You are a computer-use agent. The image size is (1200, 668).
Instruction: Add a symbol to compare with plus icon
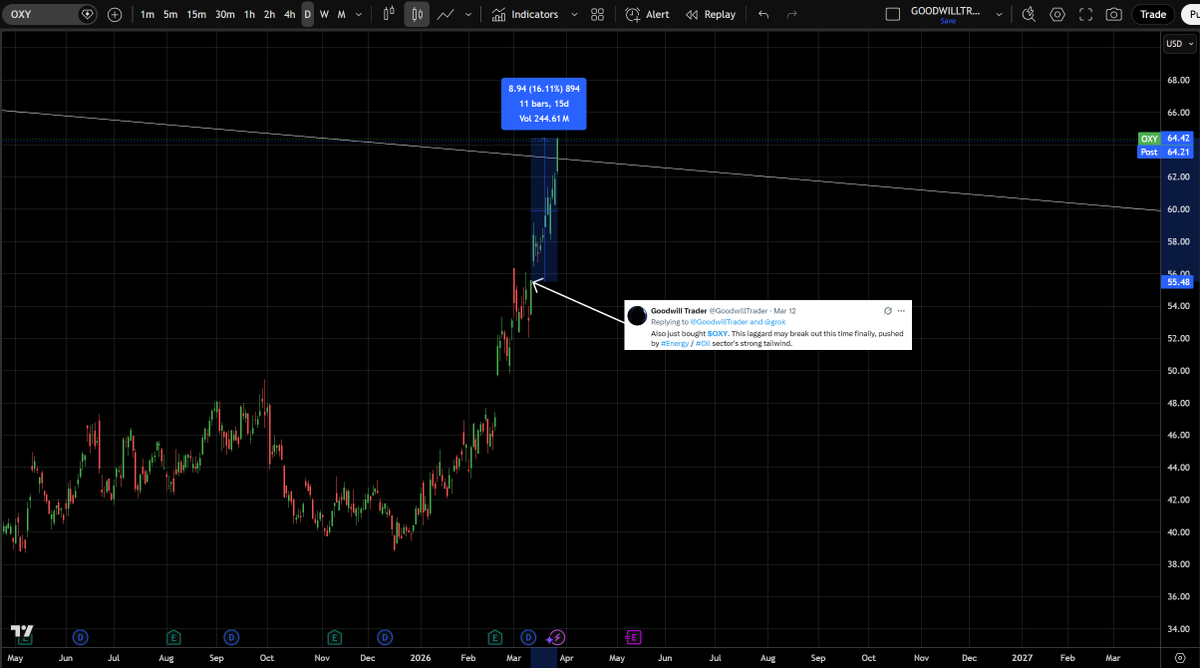(x=115, y=15)
